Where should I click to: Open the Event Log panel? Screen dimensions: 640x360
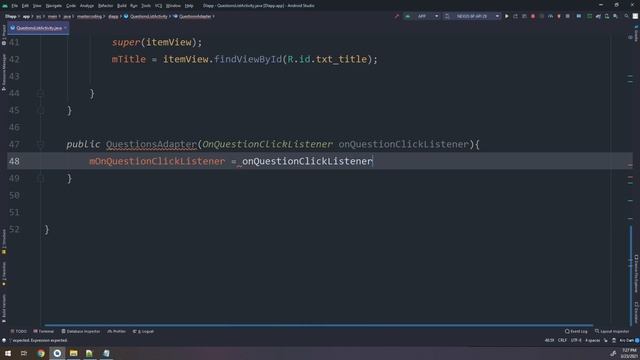576,331
